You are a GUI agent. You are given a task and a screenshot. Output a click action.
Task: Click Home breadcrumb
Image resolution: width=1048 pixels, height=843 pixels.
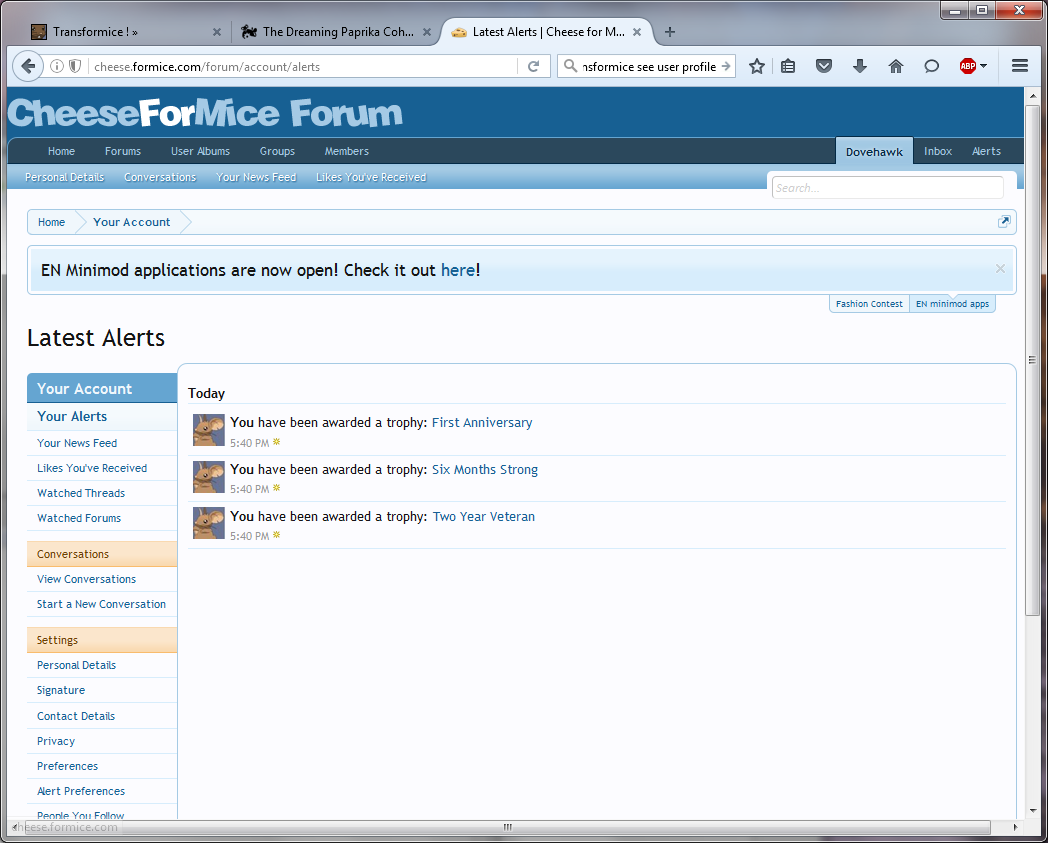pos(51,222)
